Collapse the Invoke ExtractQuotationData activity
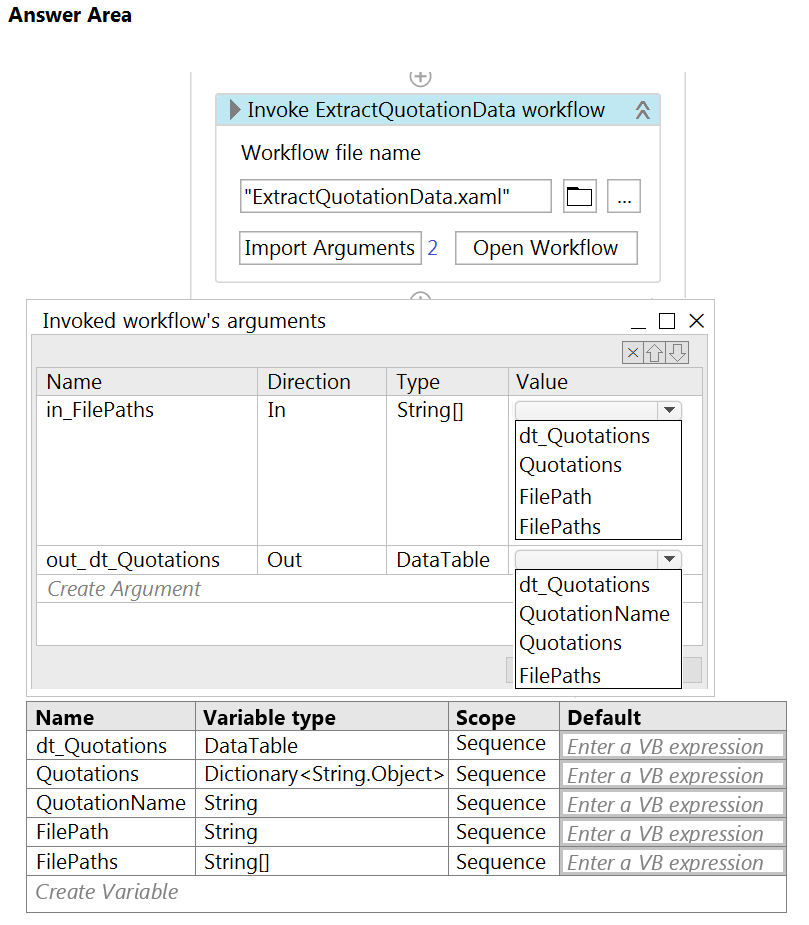The image size is (809, 925). (643, 110)
